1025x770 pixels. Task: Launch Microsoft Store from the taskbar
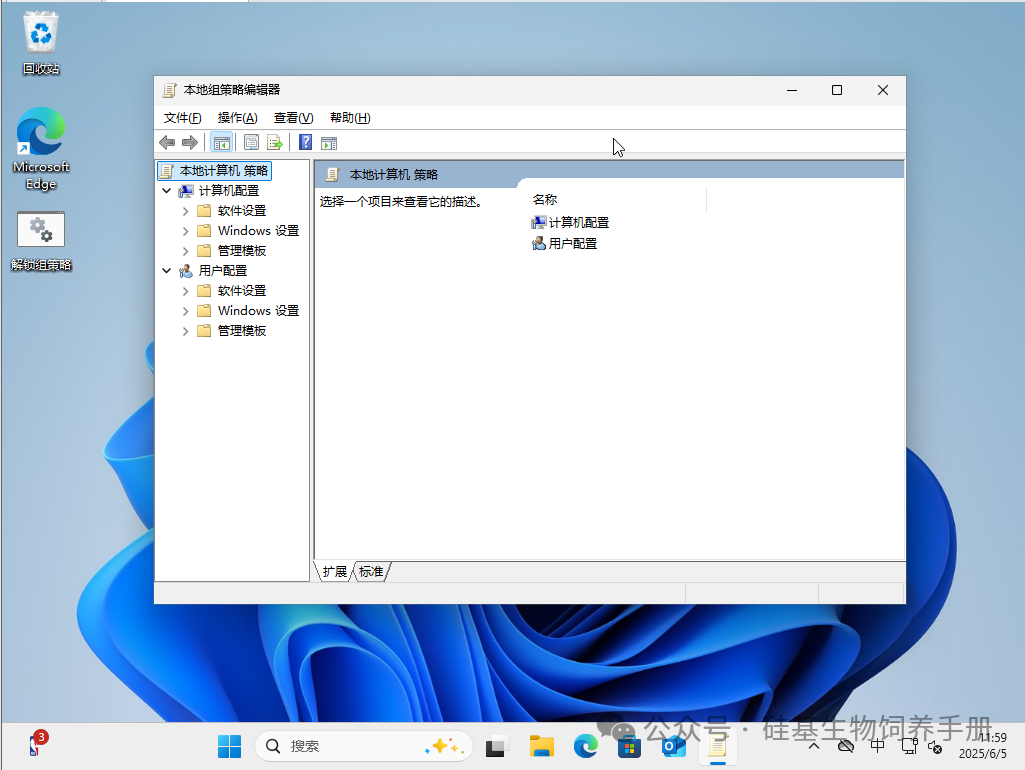(x=629, y=746)
